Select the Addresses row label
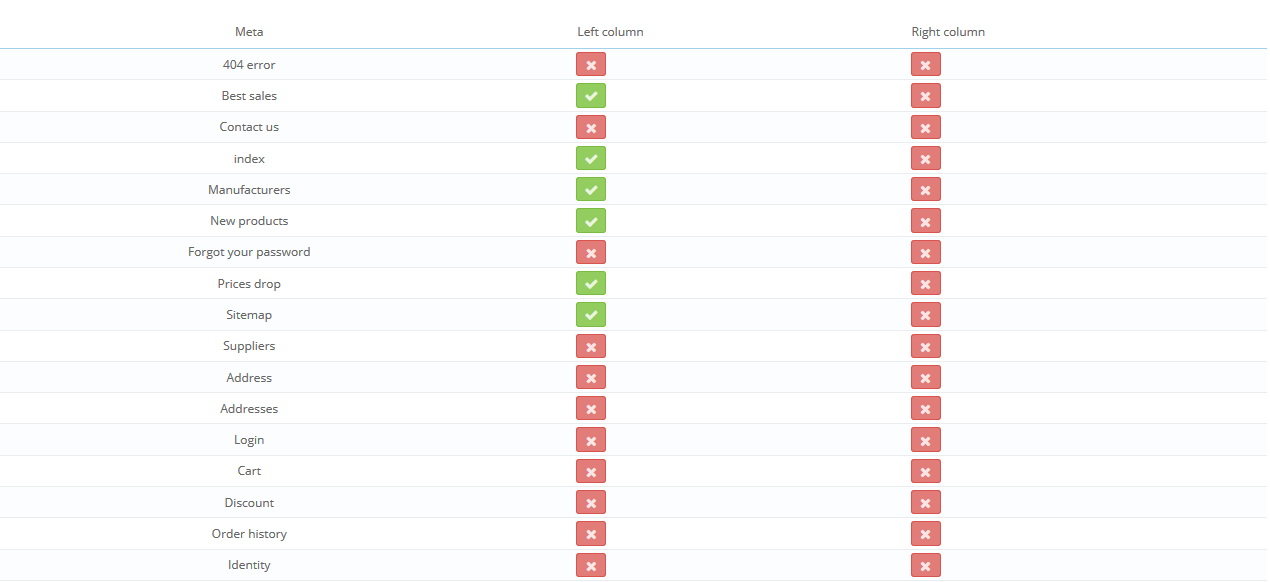Screen dimensions: 1270x582 click(249, 409)
